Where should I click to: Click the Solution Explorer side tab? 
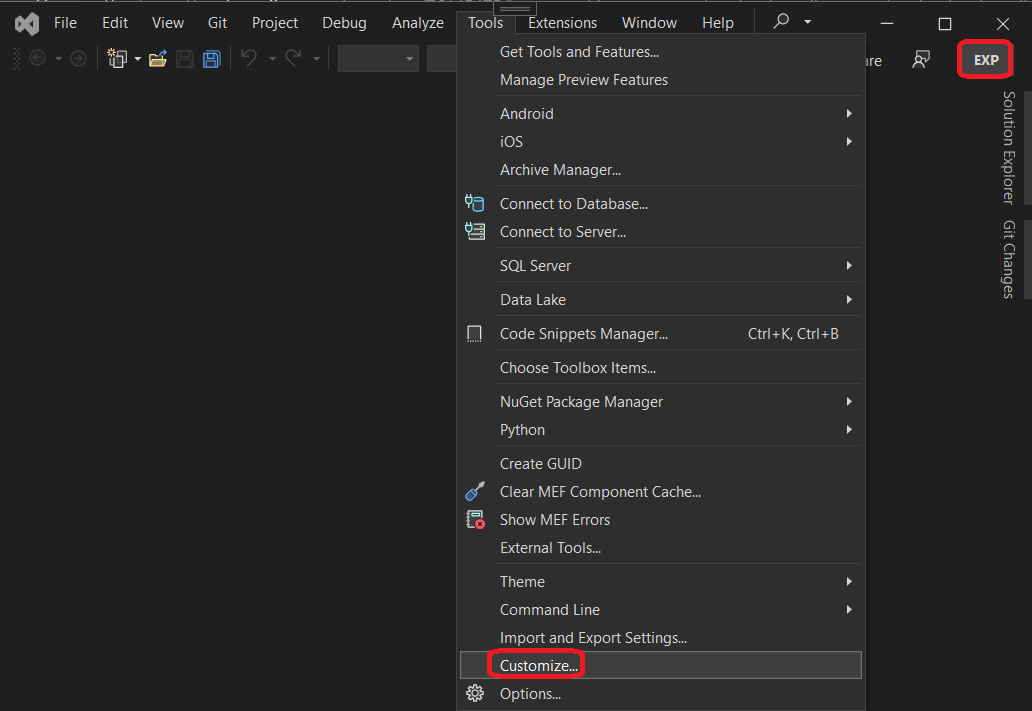click(1006, 148)
